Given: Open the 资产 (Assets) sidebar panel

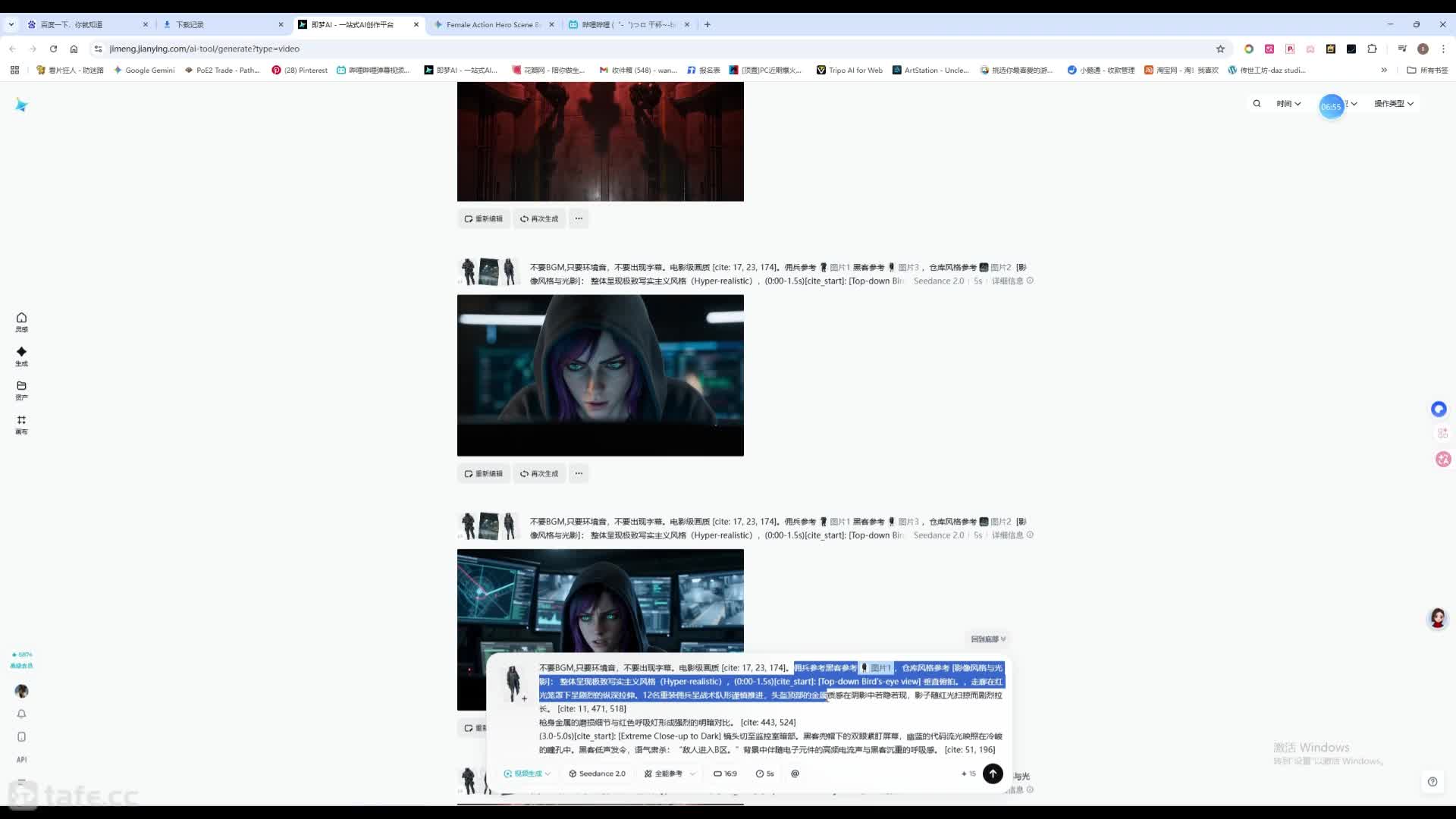Looking at the screenshot, I should (x=21, y=391).
